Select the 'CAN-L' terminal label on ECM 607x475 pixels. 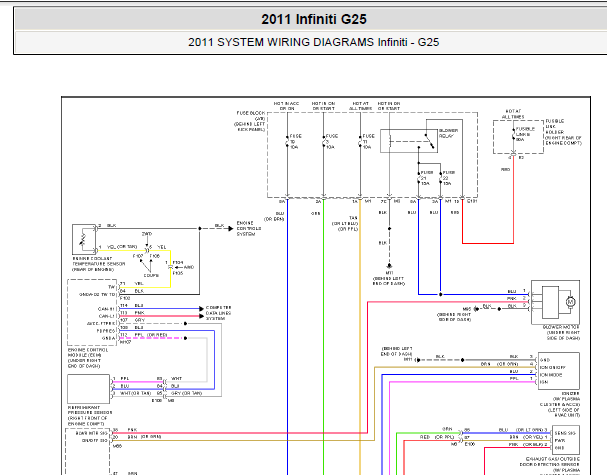[x=106, y=316]
